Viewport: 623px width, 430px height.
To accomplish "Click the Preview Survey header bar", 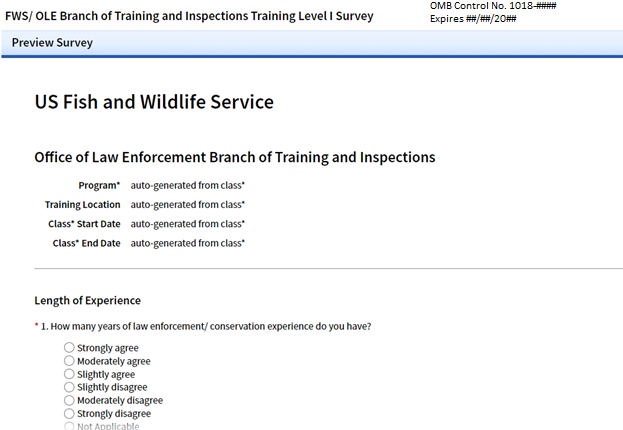I will pos(312,43).
